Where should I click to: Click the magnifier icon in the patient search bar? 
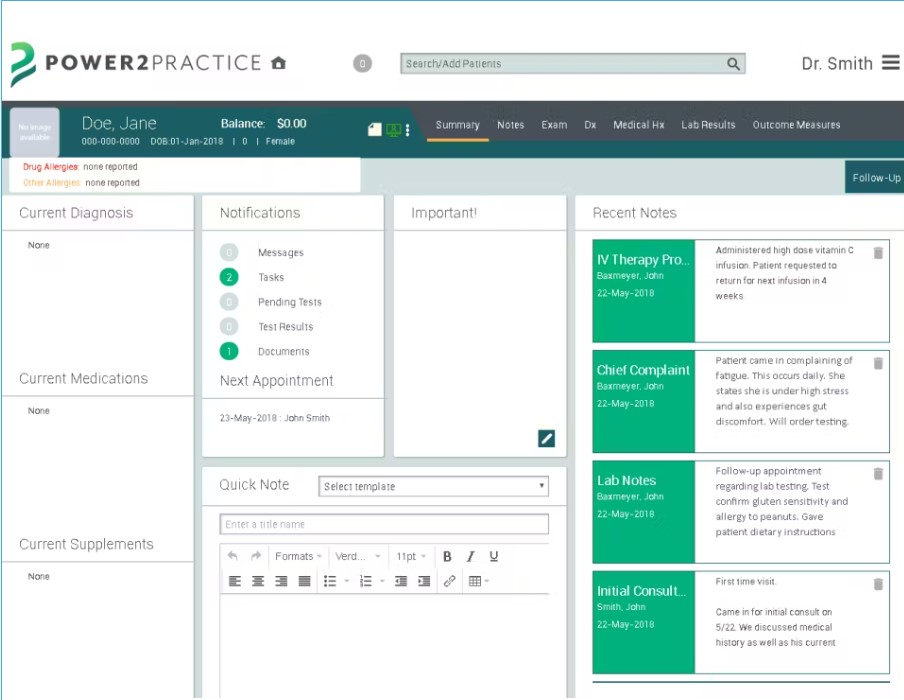pyautogui.click(x=733, y=63)
